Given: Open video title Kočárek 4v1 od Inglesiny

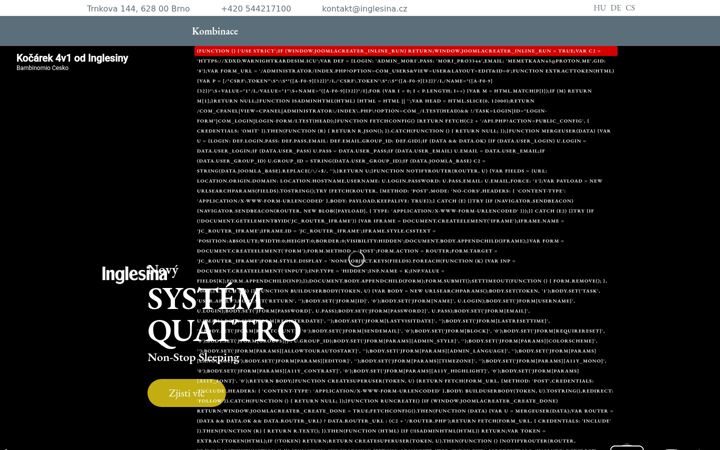Looking at the screenshot, I should (72, 58).
